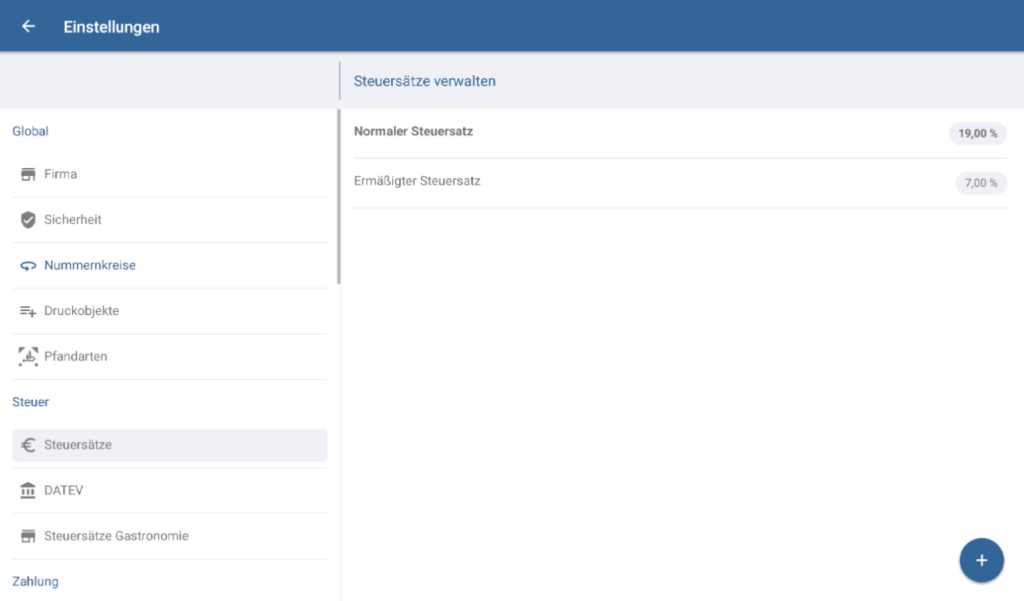Click the Pfandarten icon
1024x601 pixels.
(x=28, y=356)
